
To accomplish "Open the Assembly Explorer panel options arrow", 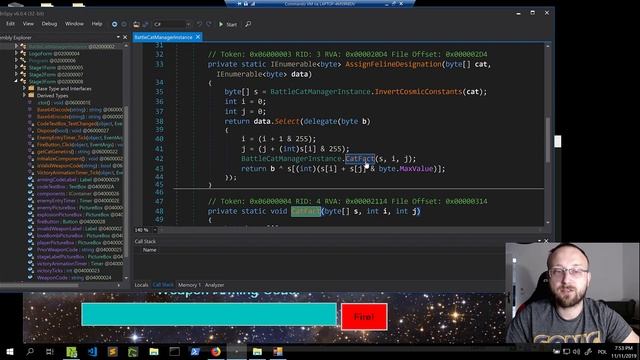I will [x=118, y=37].
